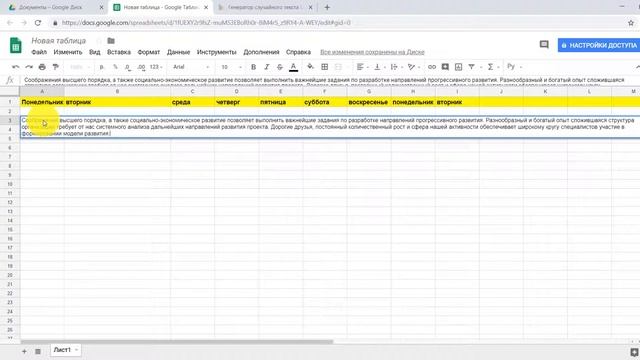Open the fill color bucket
The width and height of the screenshot is (640, 360).
311,67
